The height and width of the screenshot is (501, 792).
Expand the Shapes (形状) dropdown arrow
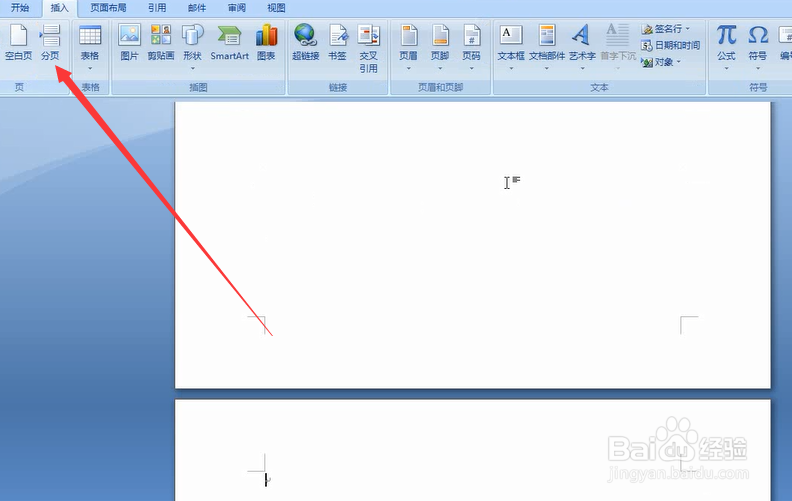(x=192, y=68)
